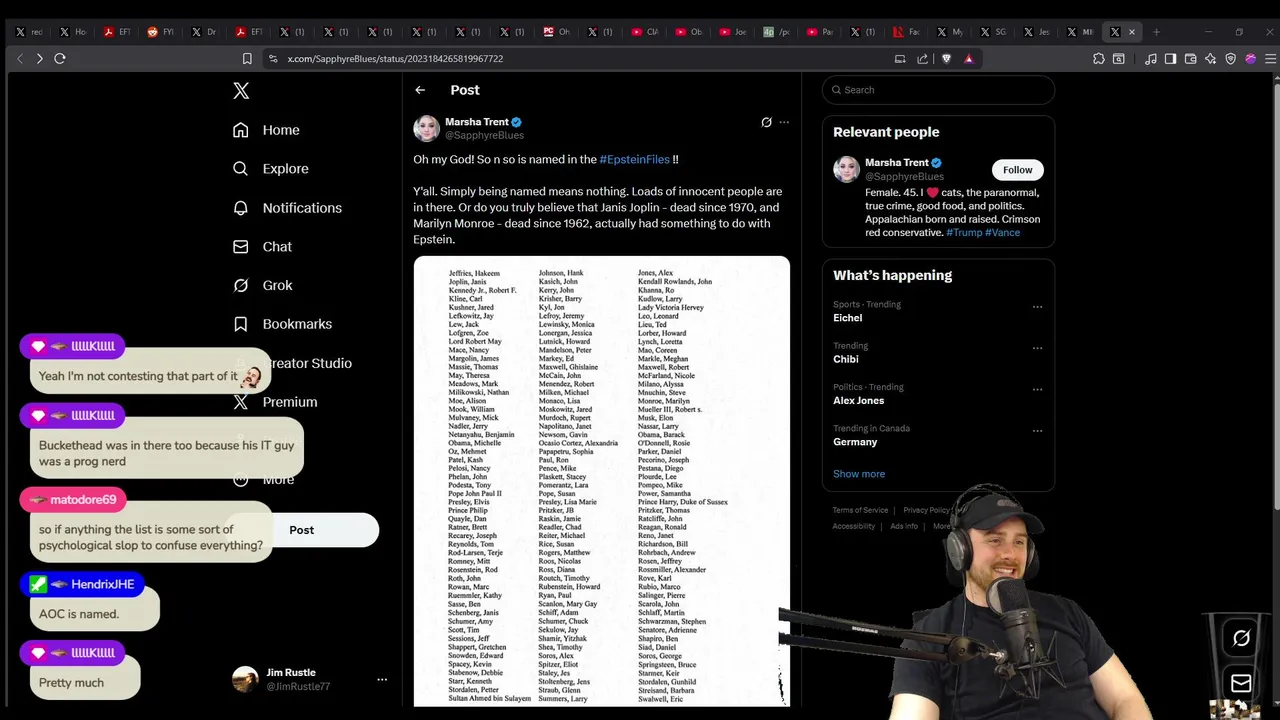Open the floating Messages envelope button
Image resolution: width=1280 pixels, height=720 pixels.
click(1241, 684)
